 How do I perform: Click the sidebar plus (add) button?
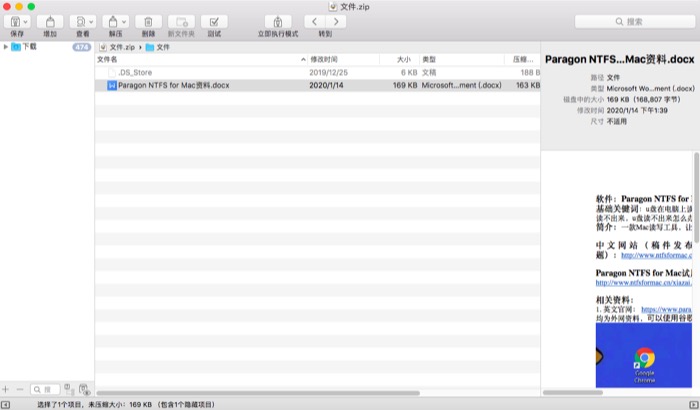tap(5, 389)
